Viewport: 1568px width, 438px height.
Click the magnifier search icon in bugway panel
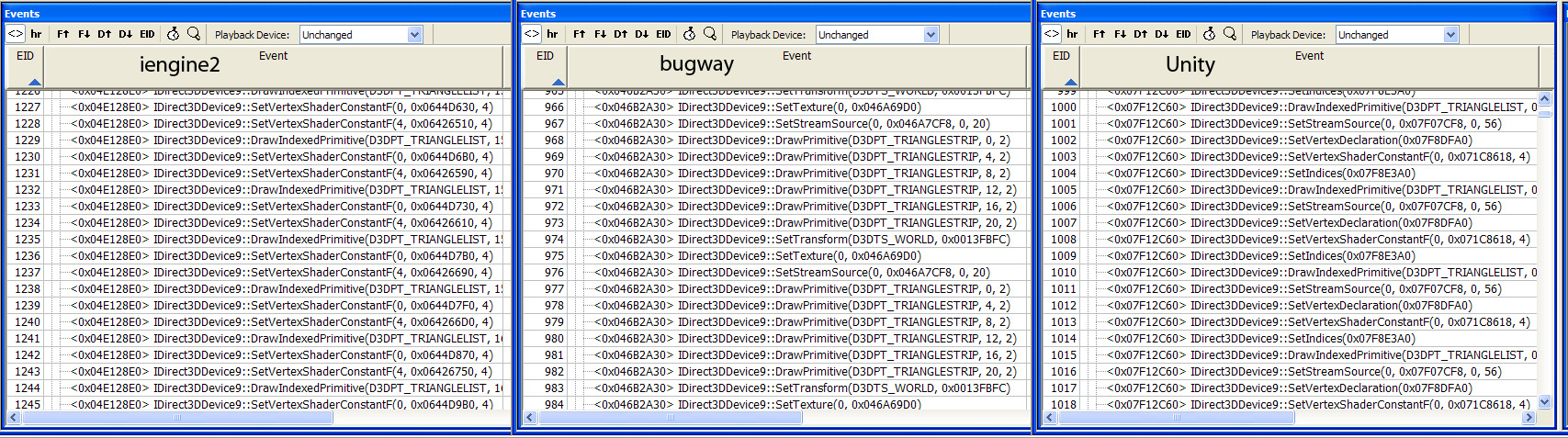point(710,34)
